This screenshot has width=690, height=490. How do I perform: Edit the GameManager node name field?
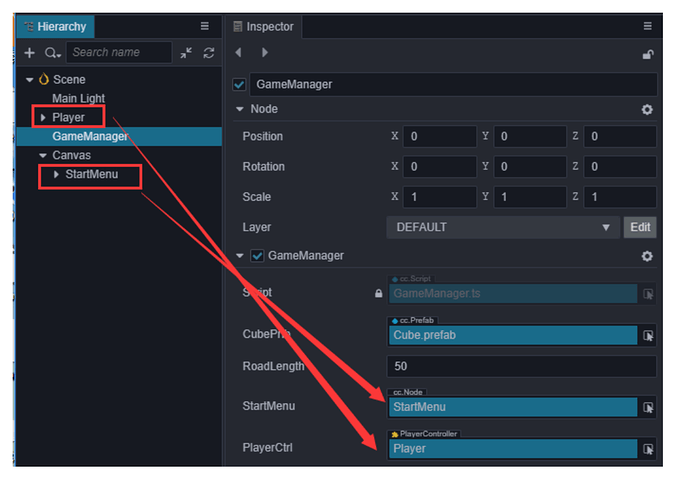click(x=453, y=84)
